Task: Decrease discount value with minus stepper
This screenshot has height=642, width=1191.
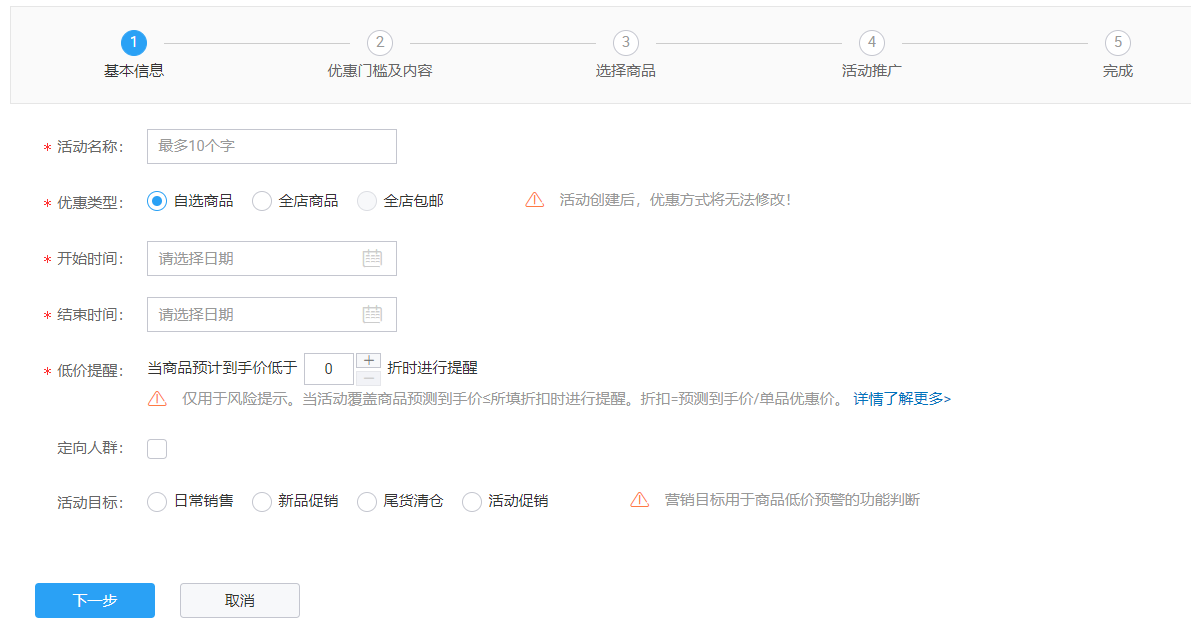Action: point(369,377)
